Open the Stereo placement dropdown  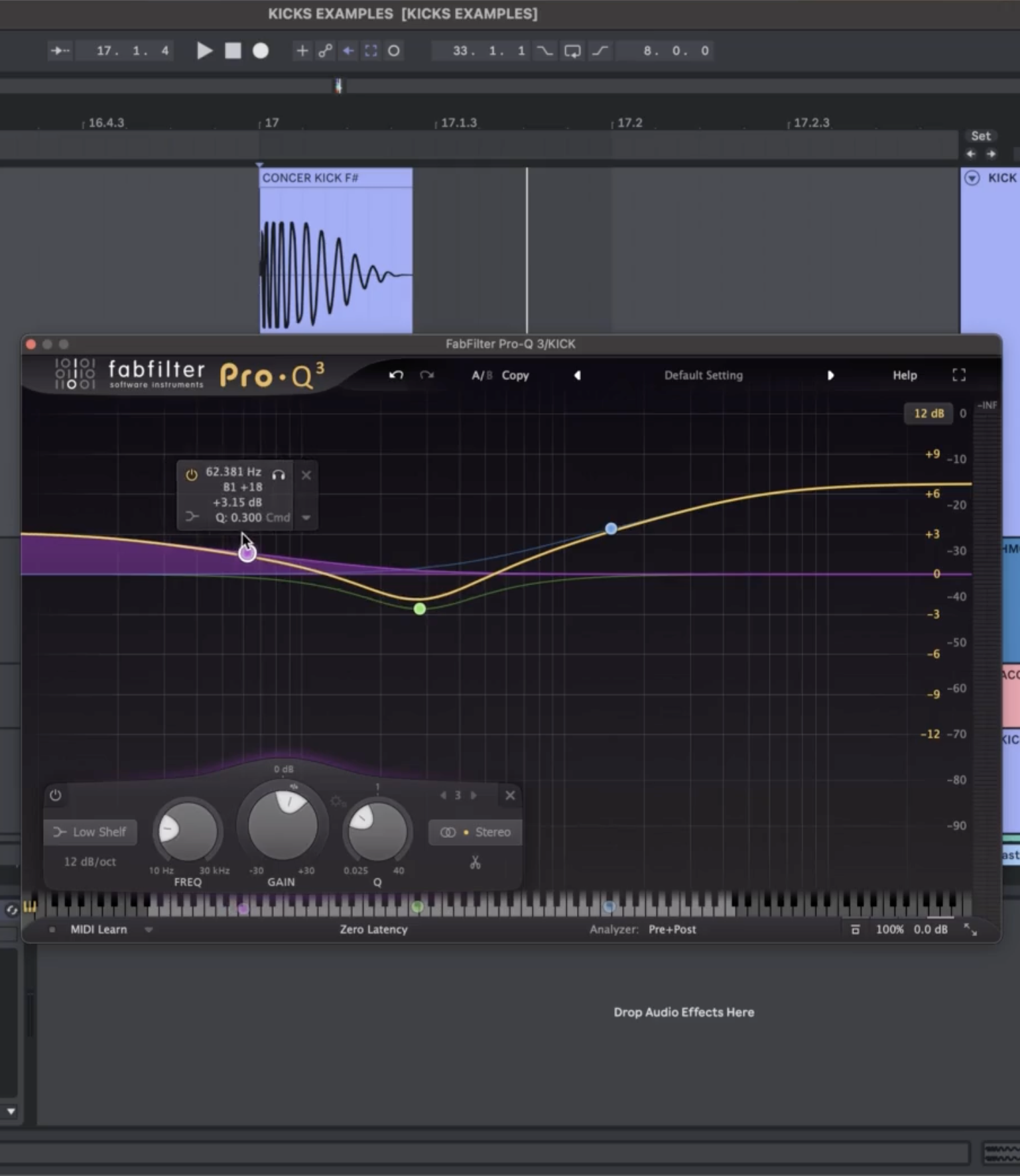(x=476, y=832)
